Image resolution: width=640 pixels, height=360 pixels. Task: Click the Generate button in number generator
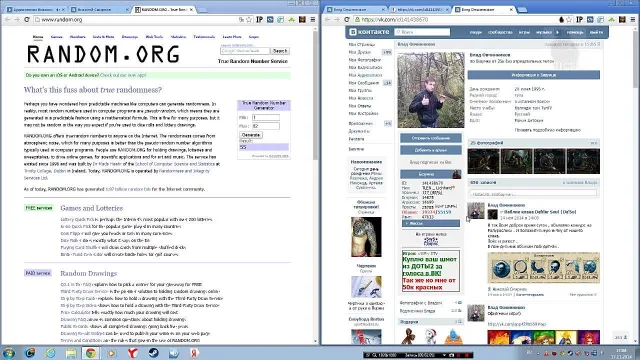[251, 135]
